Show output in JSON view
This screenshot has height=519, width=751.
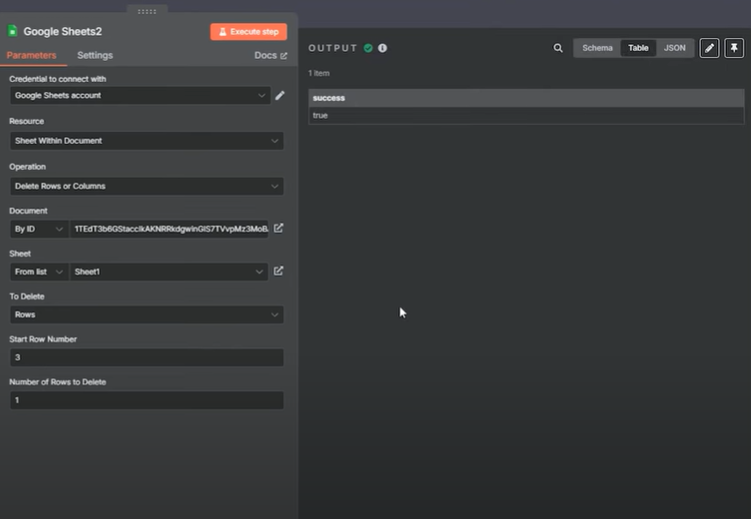(674, 48)
